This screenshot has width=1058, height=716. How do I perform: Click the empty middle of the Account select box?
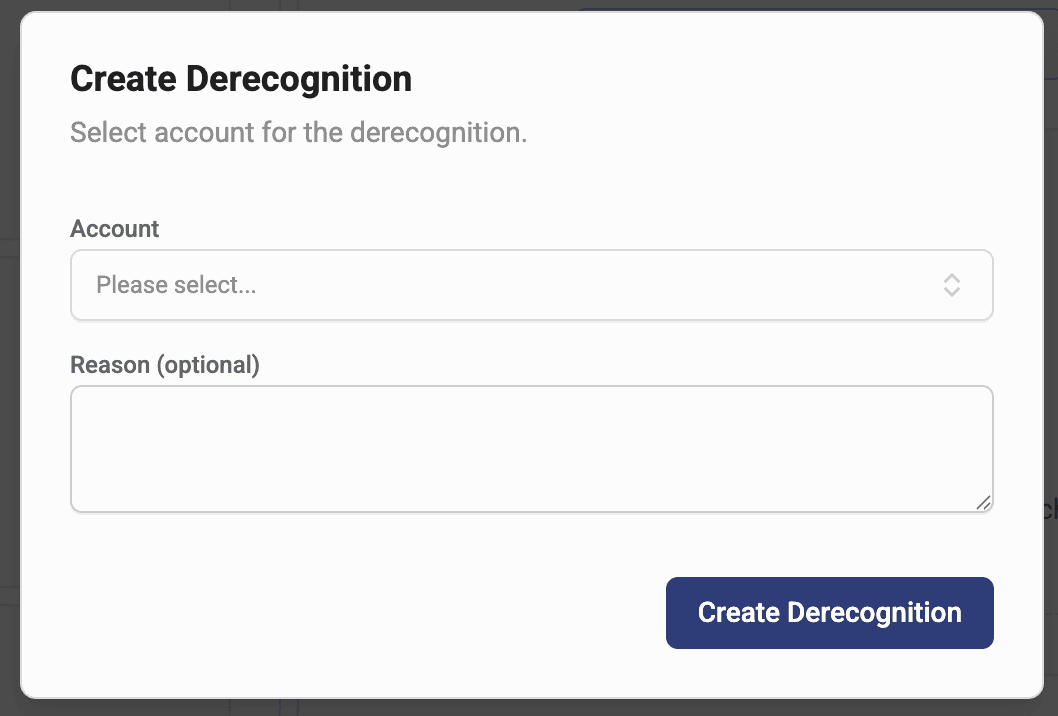600,285
